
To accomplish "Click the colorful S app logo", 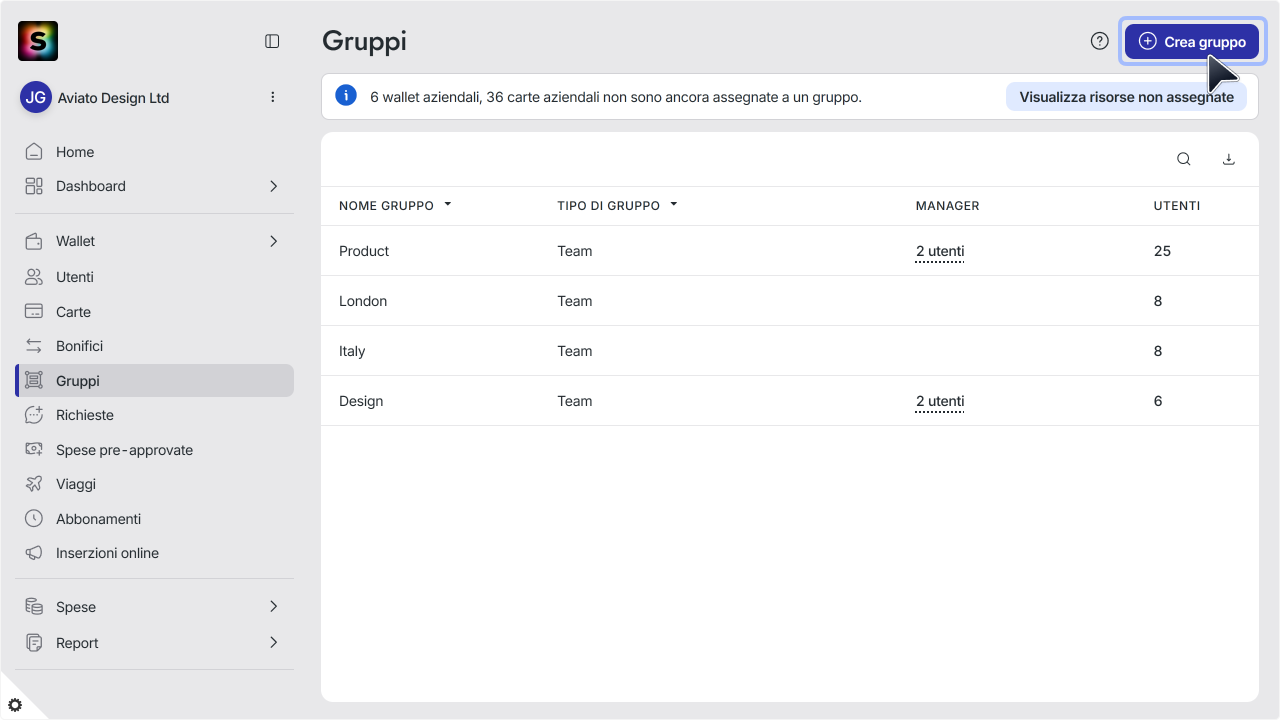I will [38, 41].
